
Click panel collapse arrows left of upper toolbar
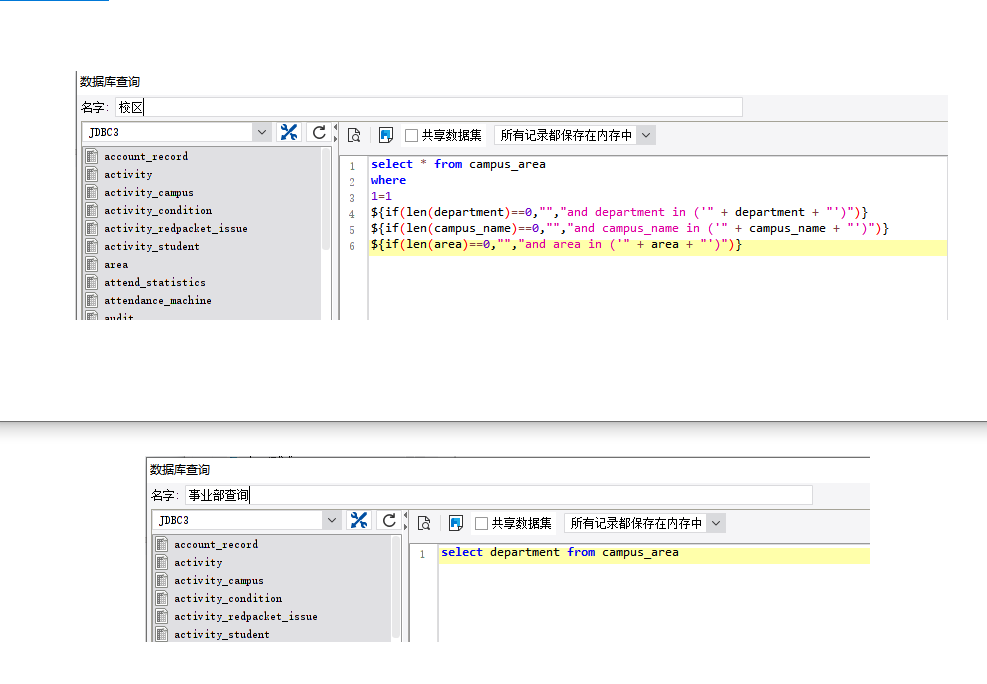point(336,133)
